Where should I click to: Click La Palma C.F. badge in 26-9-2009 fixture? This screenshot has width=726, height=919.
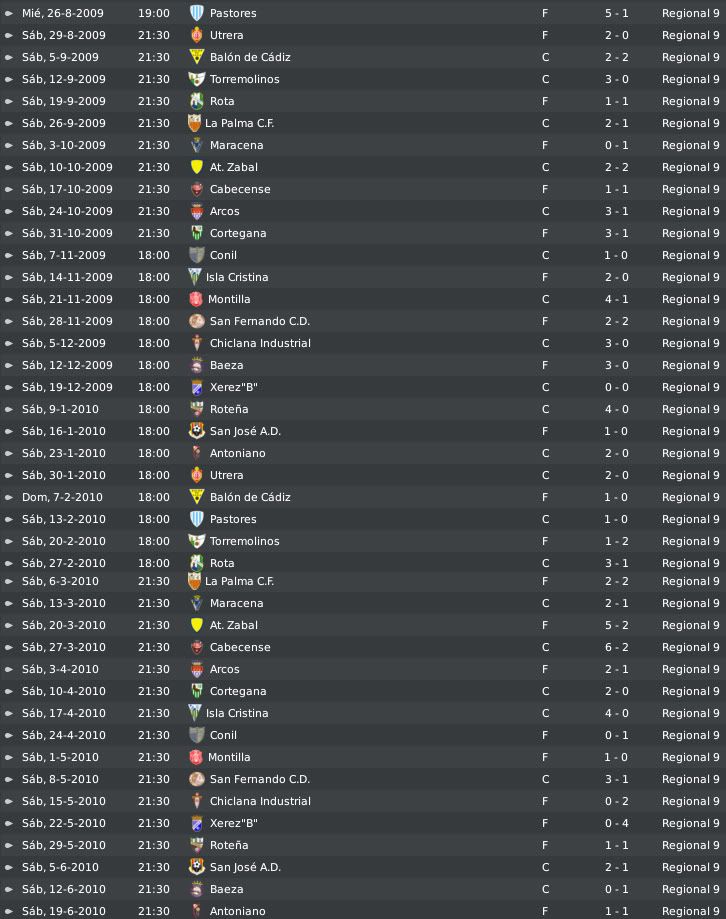coord(194,123)
